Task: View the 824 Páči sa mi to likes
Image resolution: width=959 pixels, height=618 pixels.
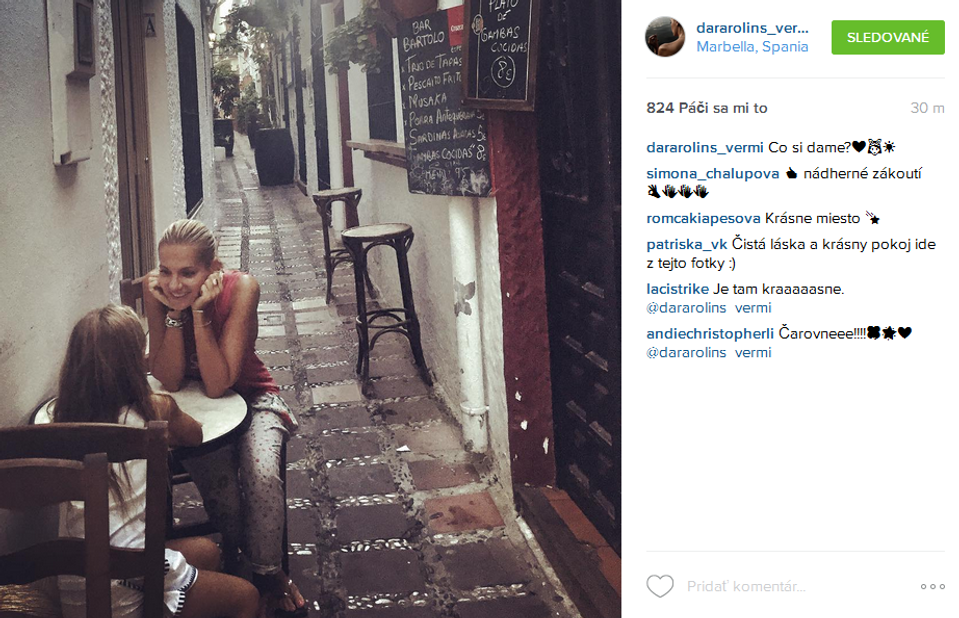Action: (706, 108)
